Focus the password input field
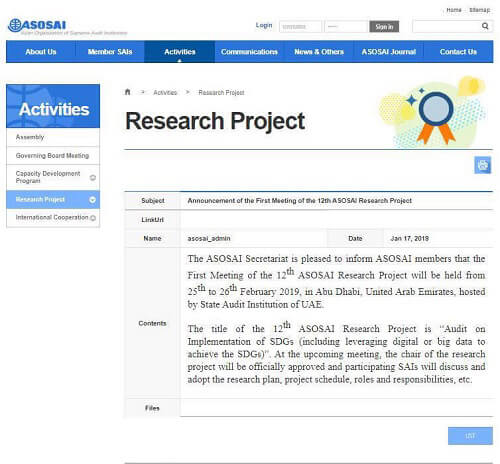The height and width of the screenshot is (464, 500). point(346,27)
